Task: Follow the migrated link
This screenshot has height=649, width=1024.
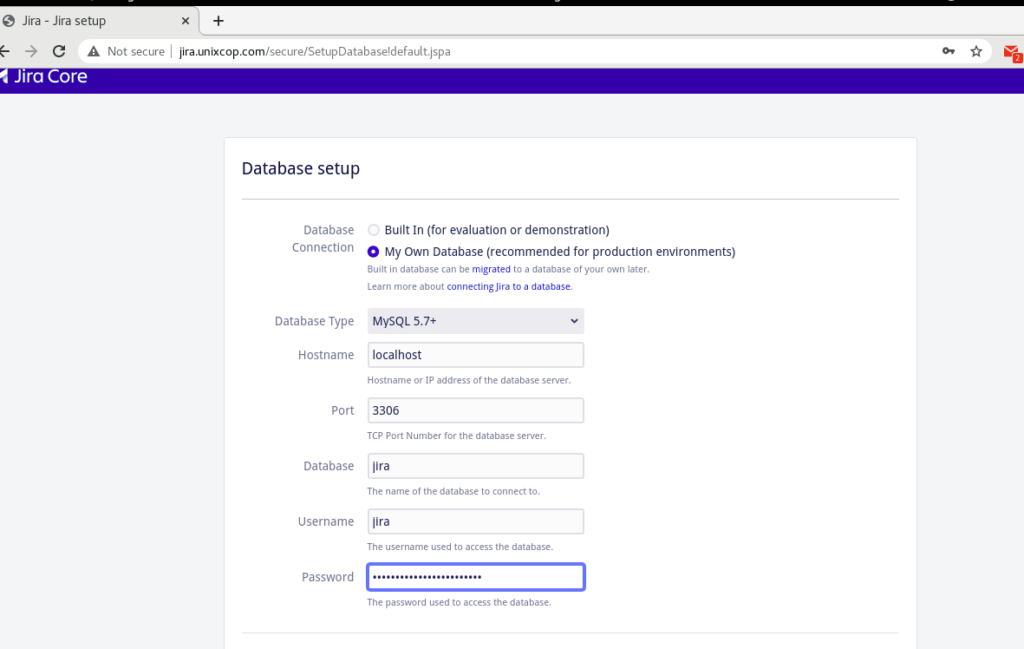Action: point(491,269)
